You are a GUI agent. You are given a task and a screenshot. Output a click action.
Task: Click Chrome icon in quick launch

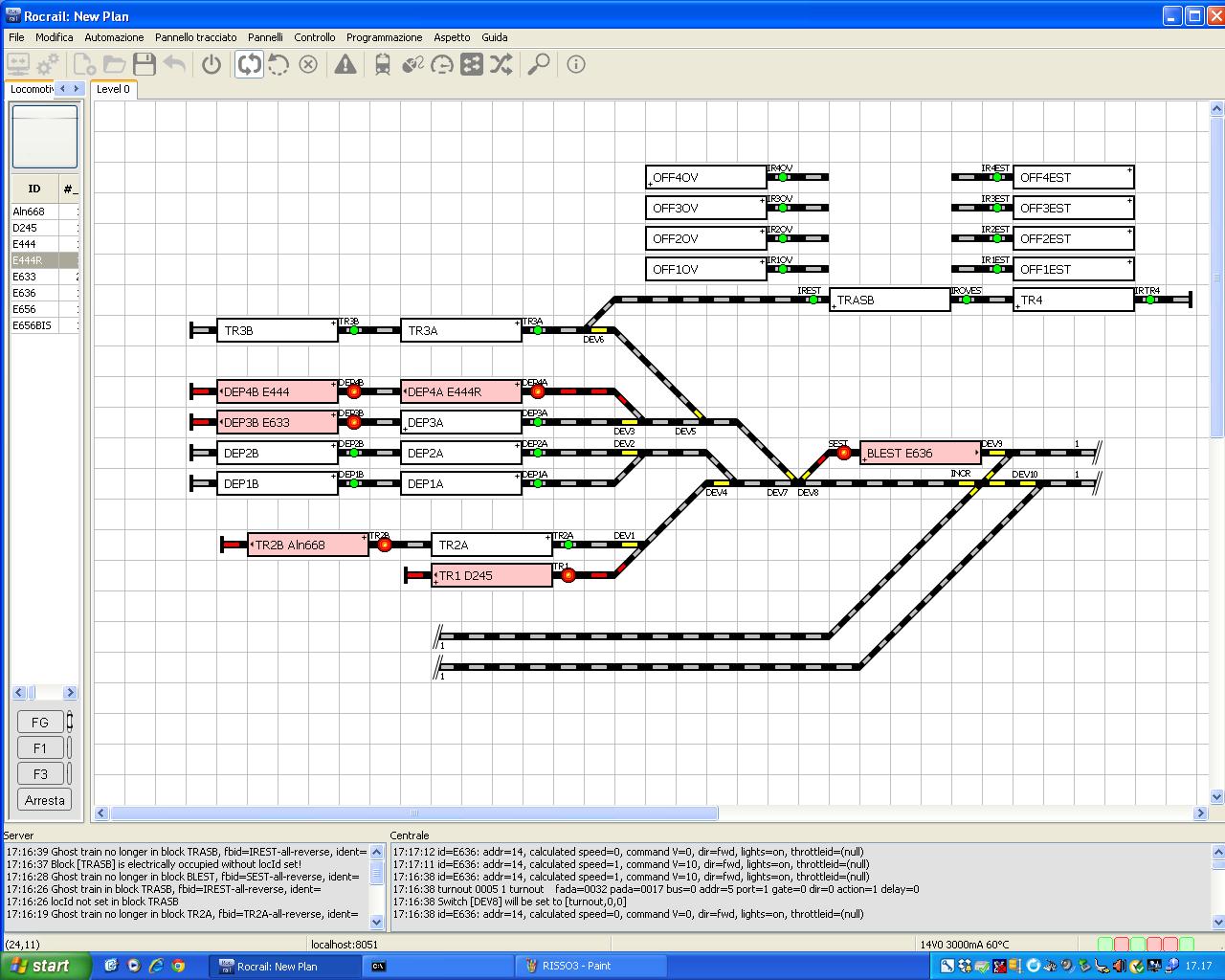178,966
